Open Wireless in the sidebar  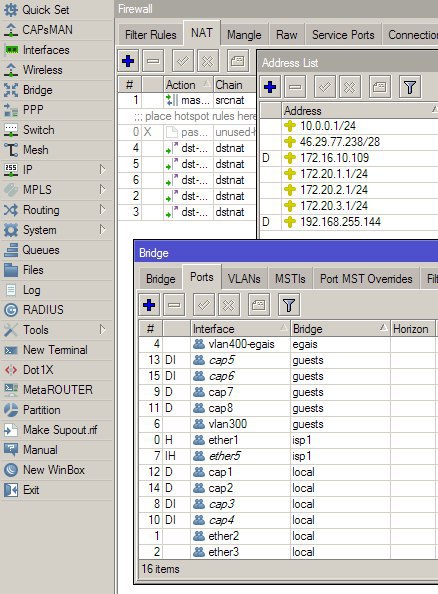(57, 70)
